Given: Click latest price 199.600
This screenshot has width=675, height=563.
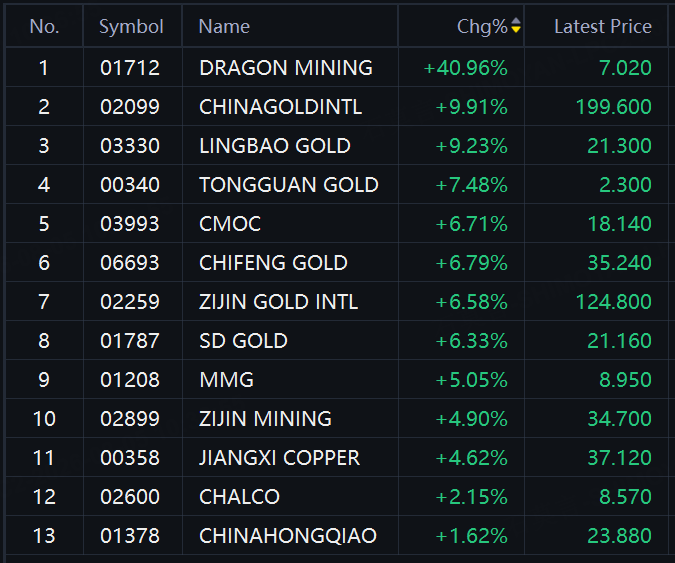Looking at the screenshot, I should coord(614,107).
